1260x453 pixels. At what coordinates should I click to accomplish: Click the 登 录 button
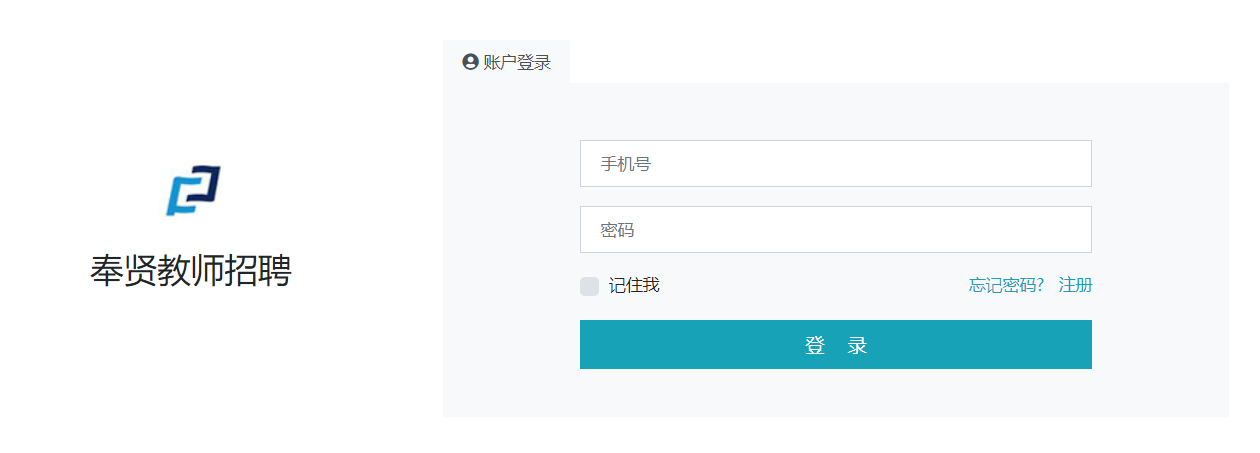tap(835, 345)
